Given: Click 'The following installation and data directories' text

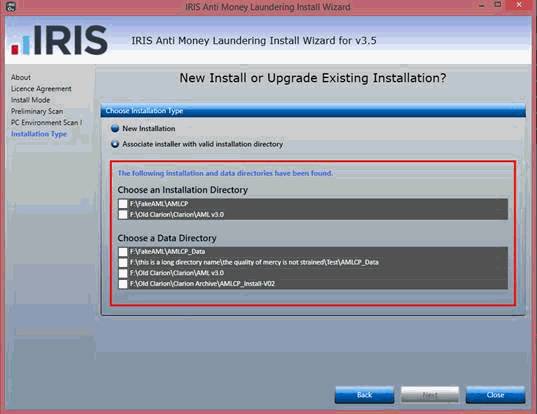Looking at the screenshot, I should click(225, 173).
